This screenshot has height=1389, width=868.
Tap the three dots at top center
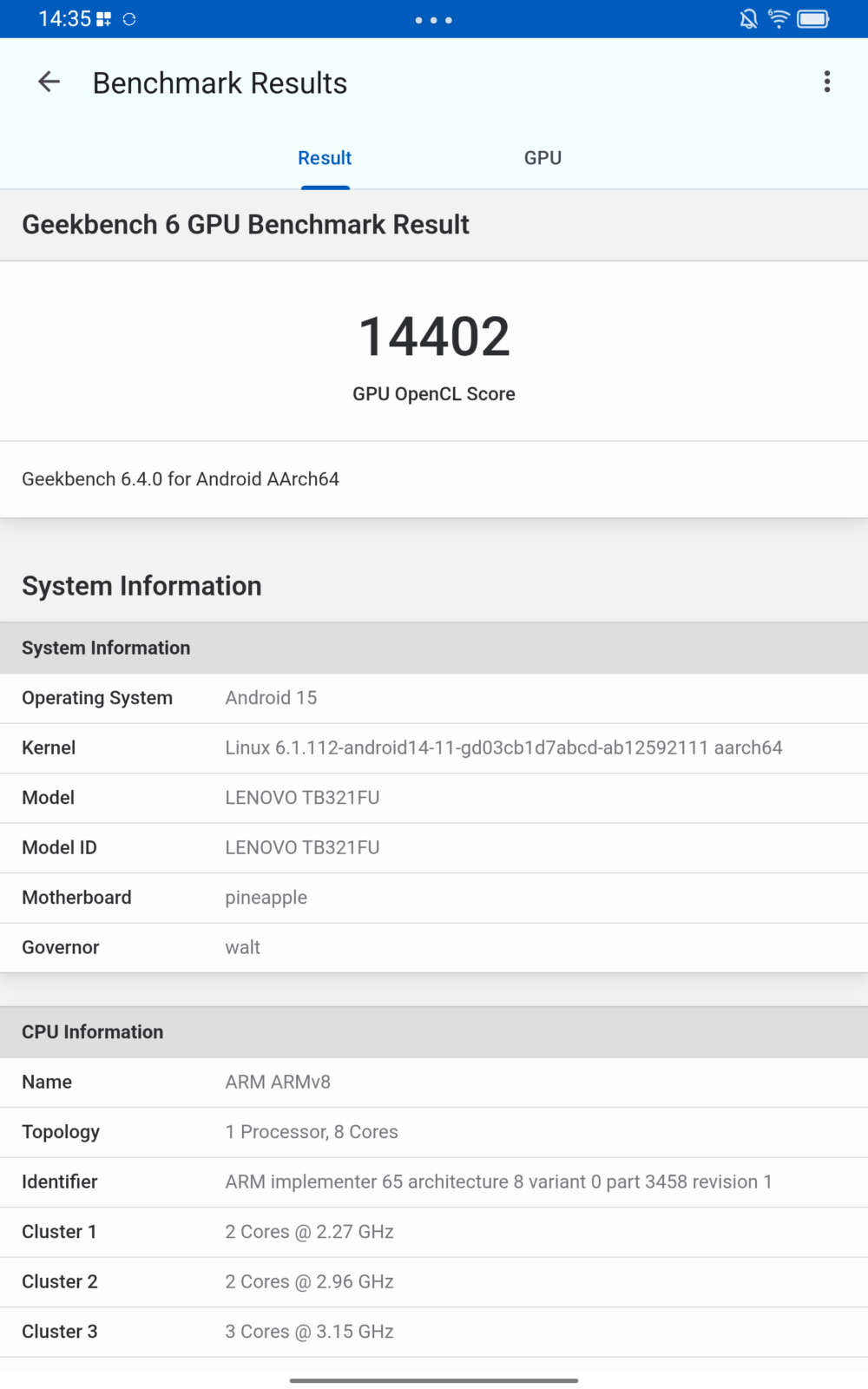coord(433,20)
